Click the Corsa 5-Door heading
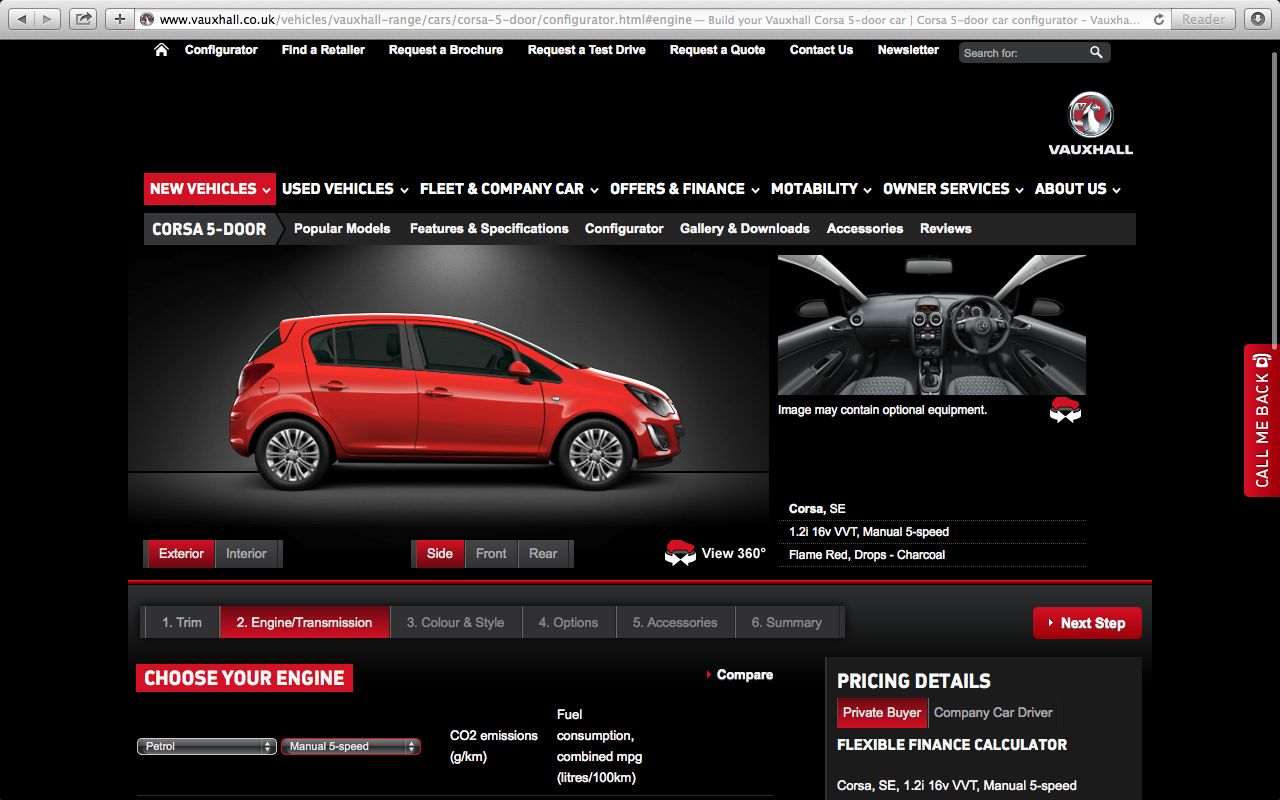Image resolution: width=1280 pixels, height=800 pixels. point(209,229)
